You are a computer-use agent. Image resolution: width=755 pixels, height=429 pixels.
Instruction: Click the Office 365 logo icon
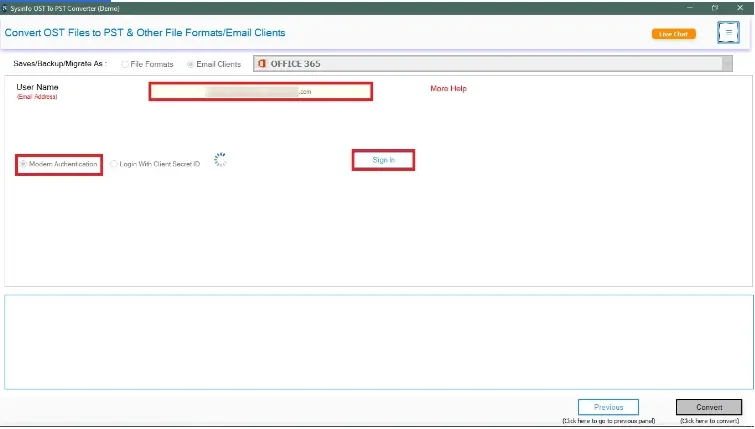click(x=262, y=64)
